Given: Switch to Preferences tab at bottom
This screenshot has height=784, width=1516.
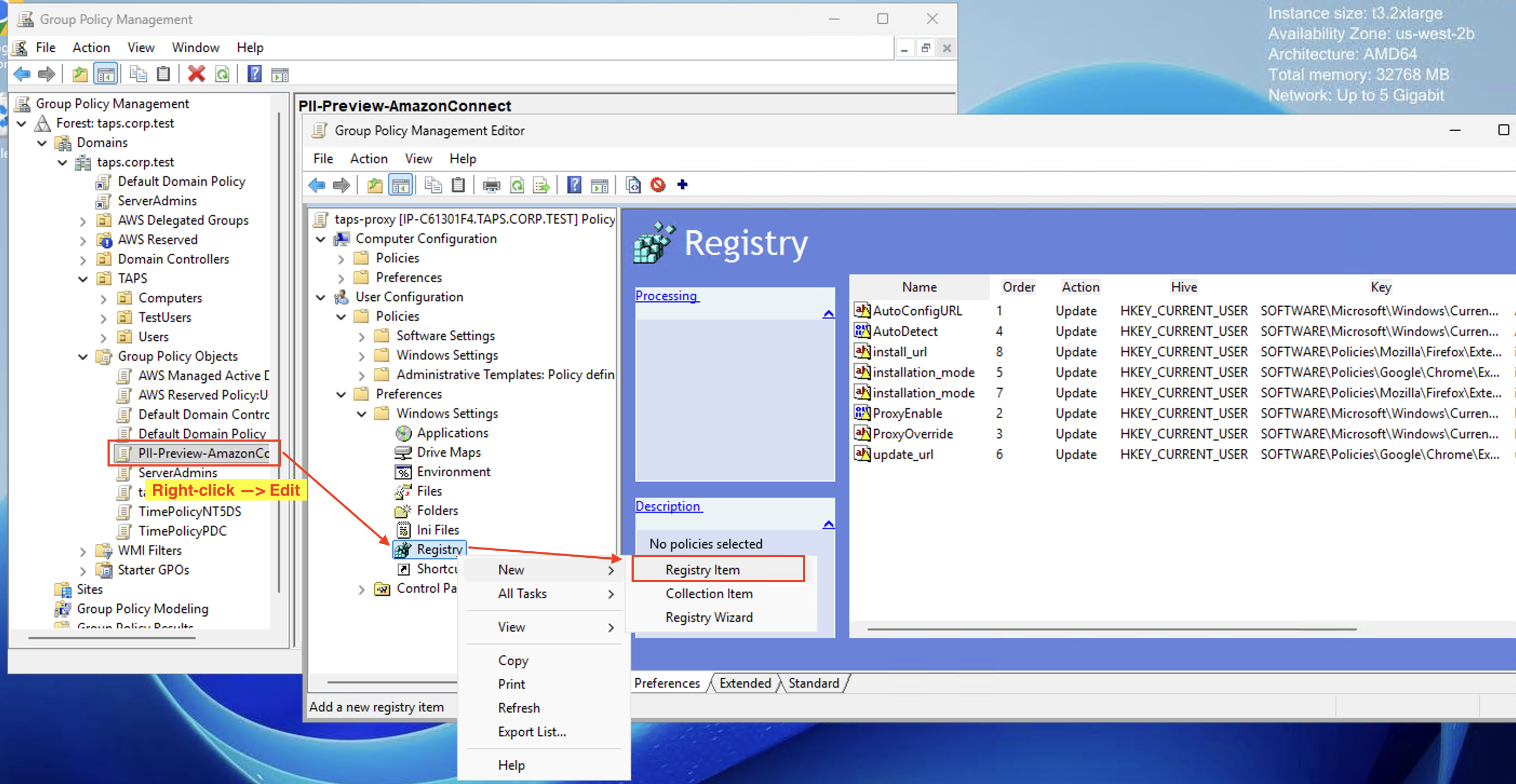Looking at the screenshot, I should (667, 683).
